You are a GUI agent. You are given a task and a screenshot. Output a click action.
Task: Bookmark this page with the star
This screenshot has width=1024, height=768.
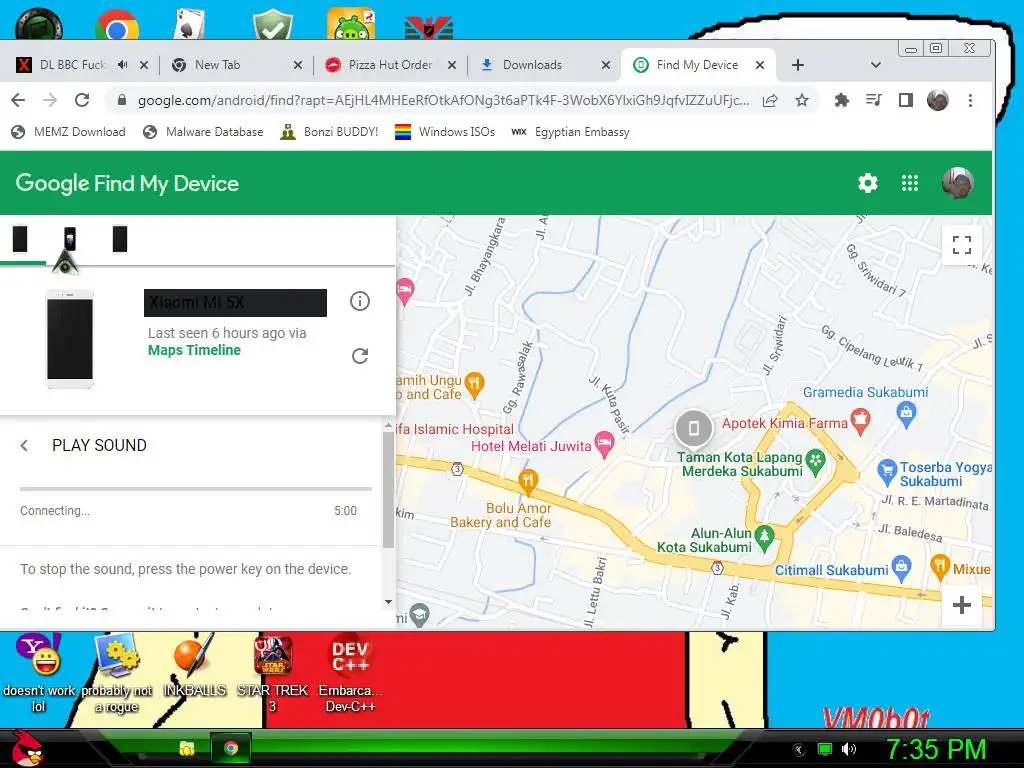pos(802,100)
